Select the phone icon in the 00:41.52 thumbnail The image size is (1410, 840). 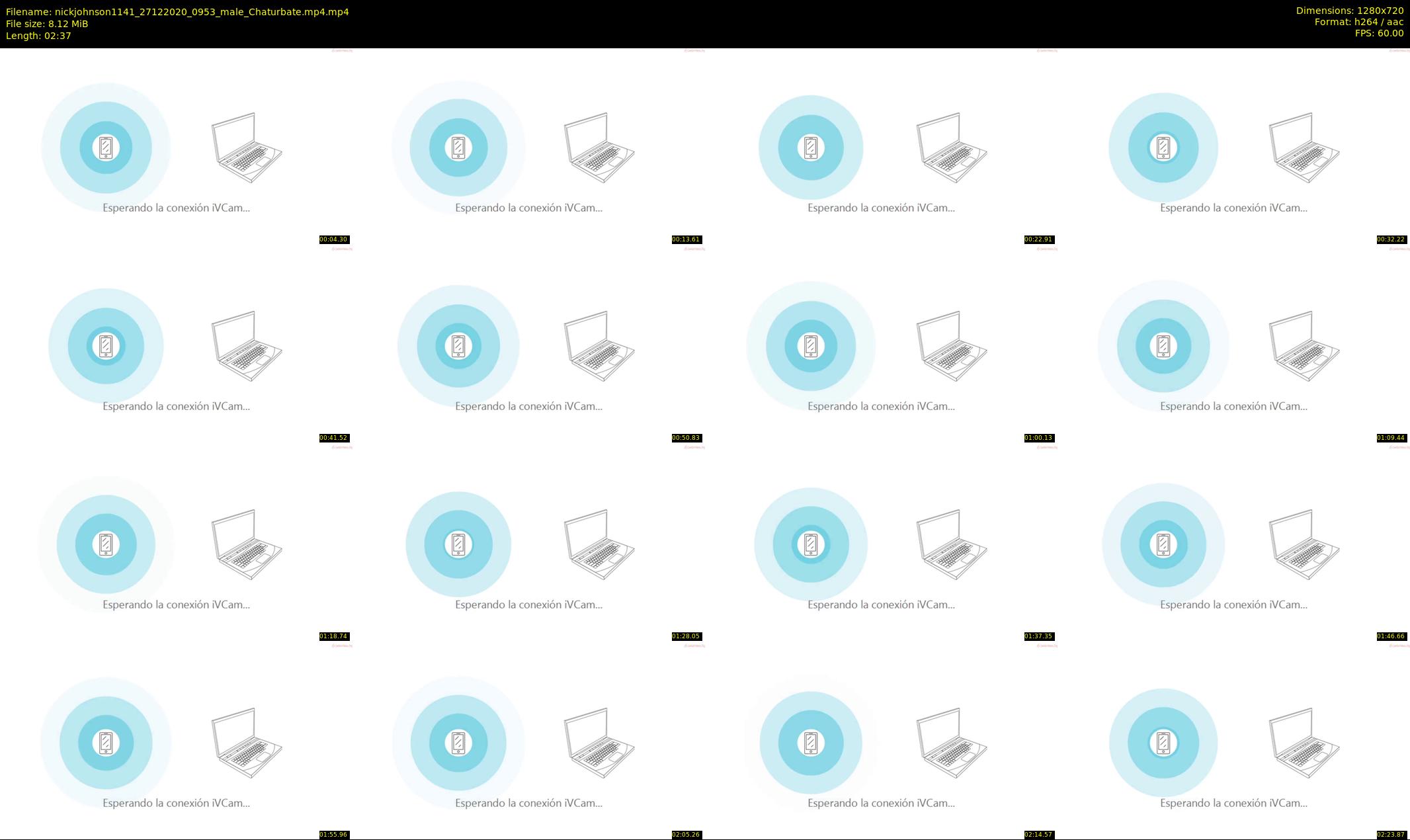[106, 346]
